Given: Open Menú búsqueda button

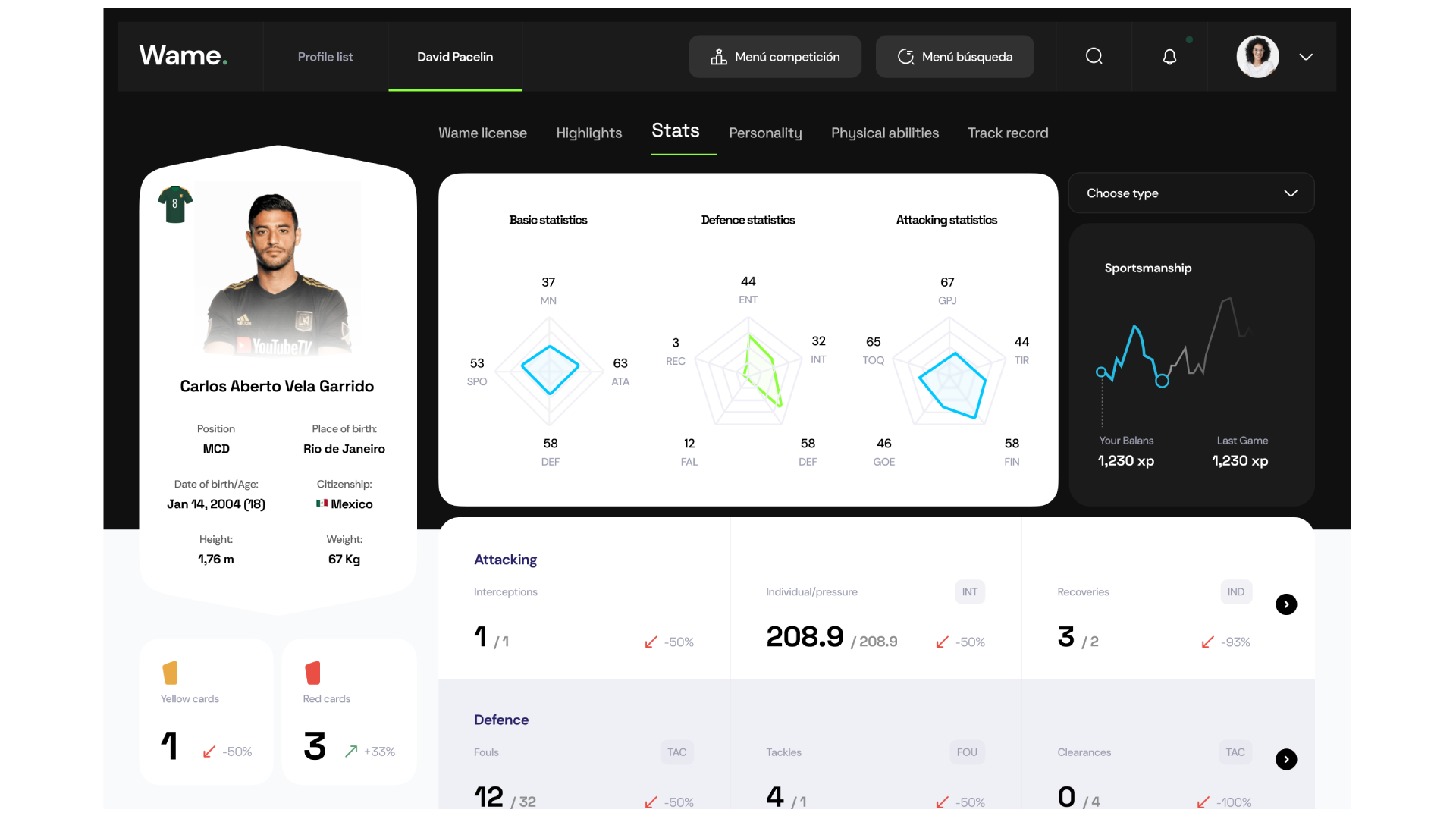Looking at the screenshot, I should pyautogui.click(x=955, y=57).
